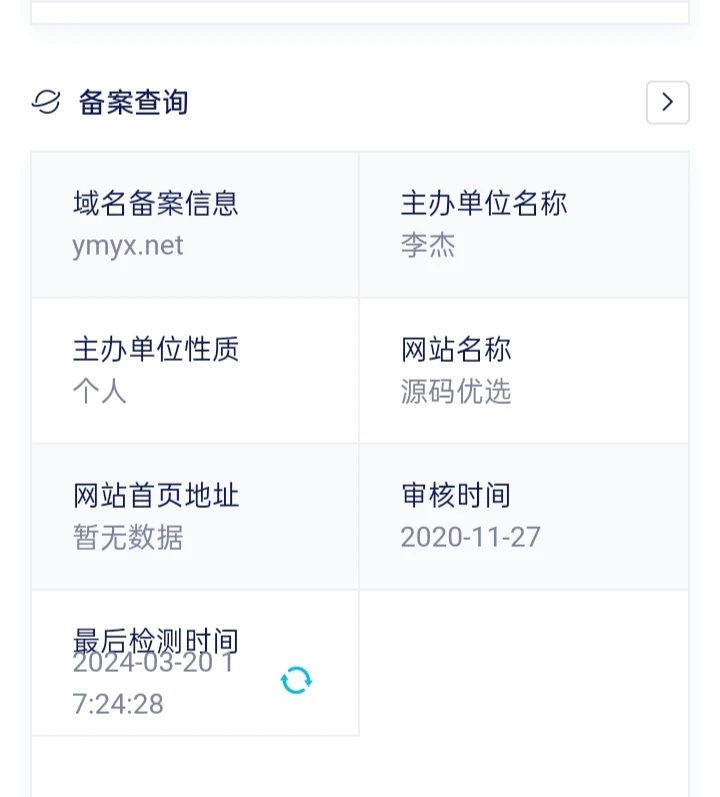Refresh the 最后检测时间 detection time
This screenshot has width=720, height=797.
coord(296,681)
